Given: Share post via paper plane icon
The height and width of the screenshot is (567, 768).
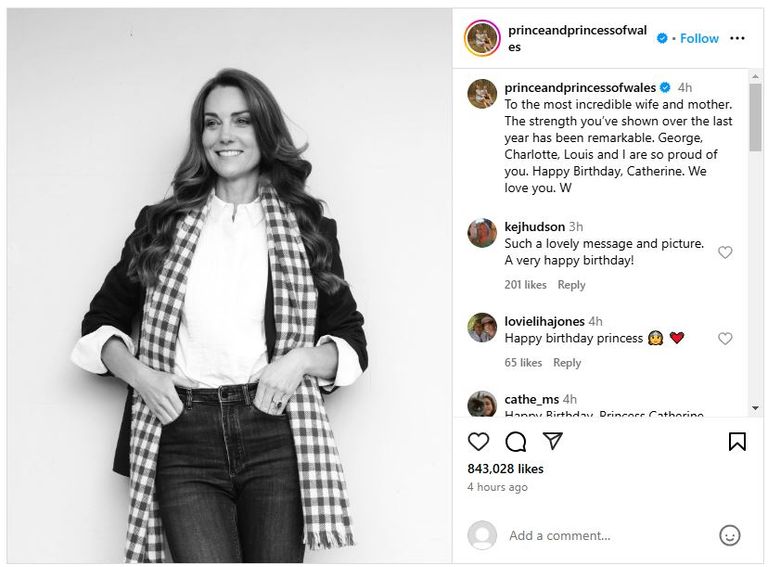Looking at the screenshot, I should 552,441.
